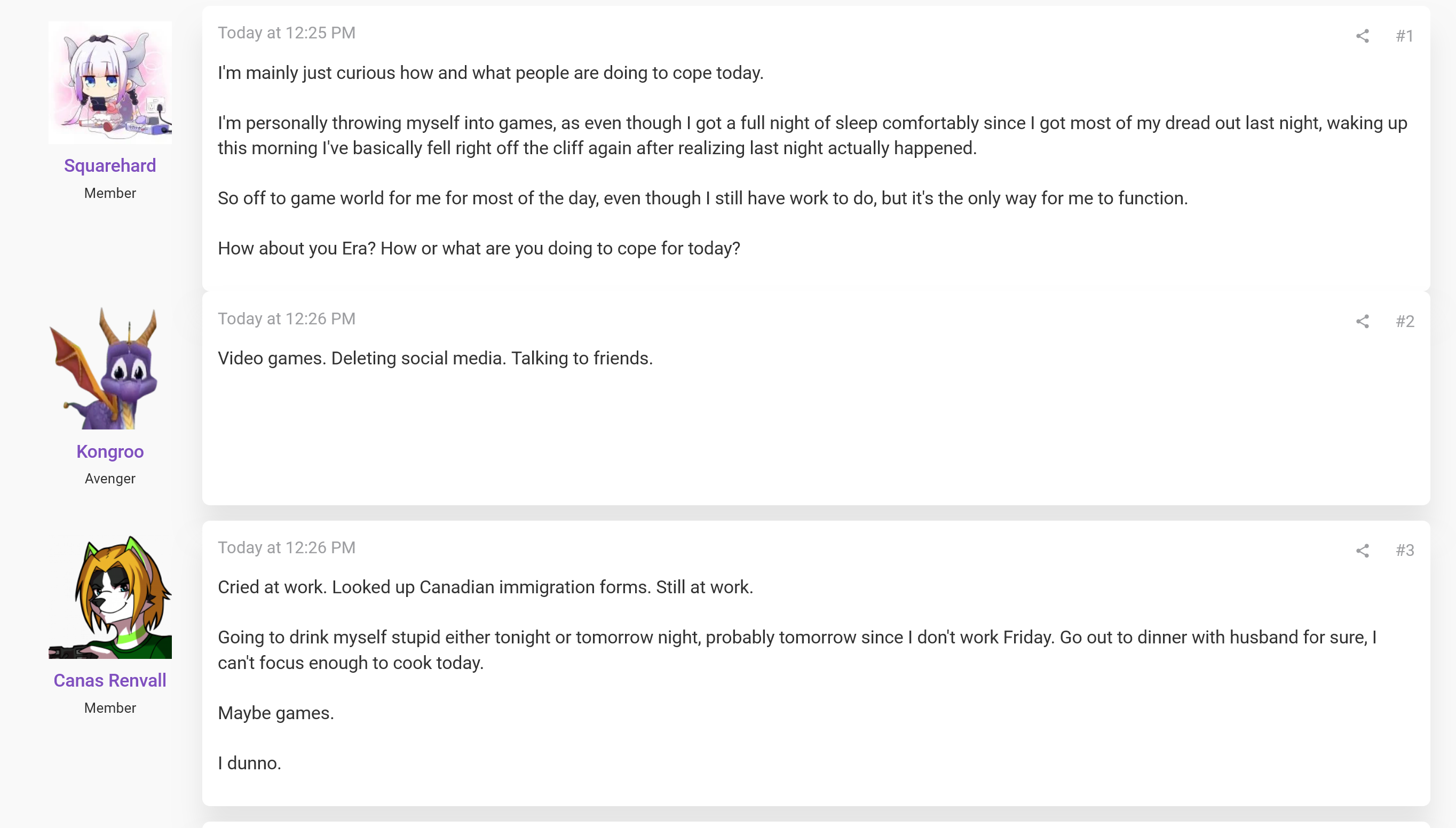Click the #3 post permalink number

point(1404,551)
